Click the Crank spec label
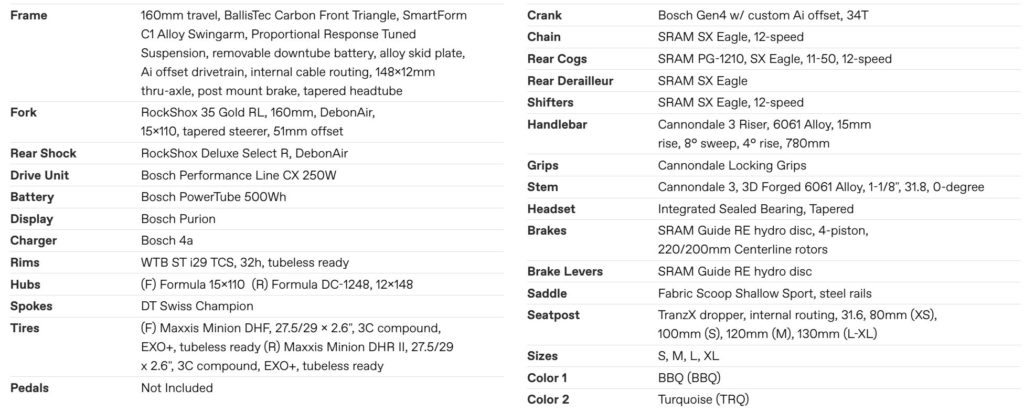Image resolution: width=1024 pixels, height=412 pixels. point(545,16)
